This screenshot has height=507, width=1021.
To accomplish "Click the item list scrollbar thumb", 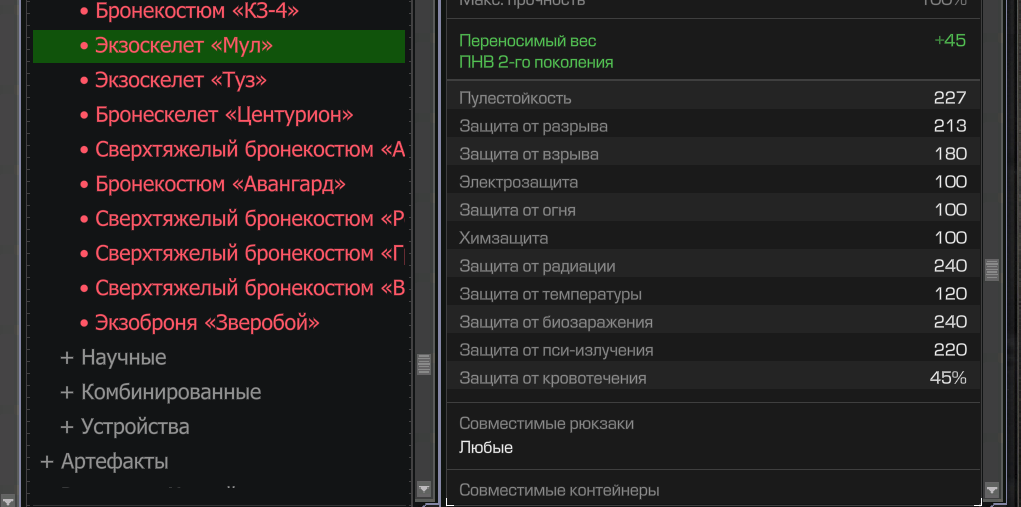I will click(x=423, y=363).
